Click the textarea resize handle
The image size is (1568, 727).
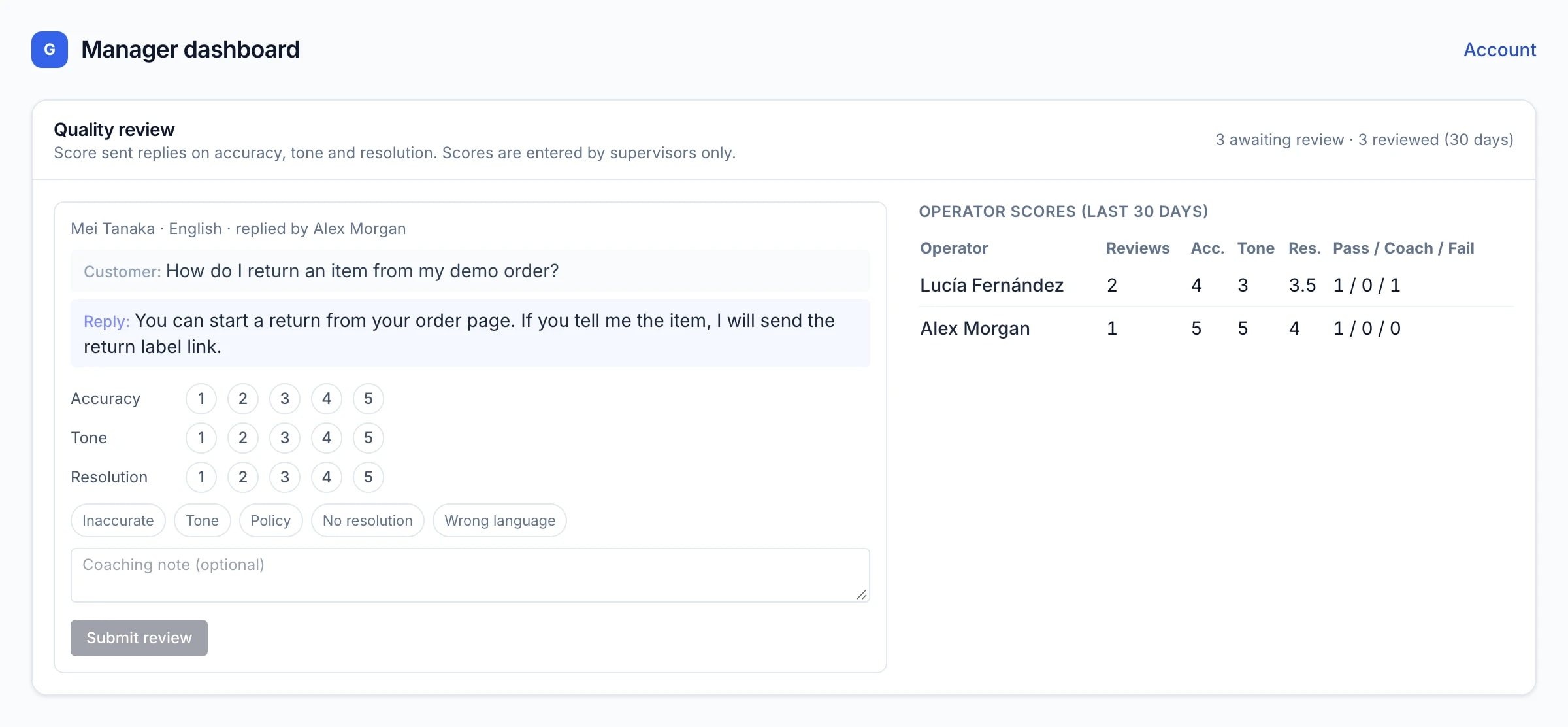click(862, 594)
